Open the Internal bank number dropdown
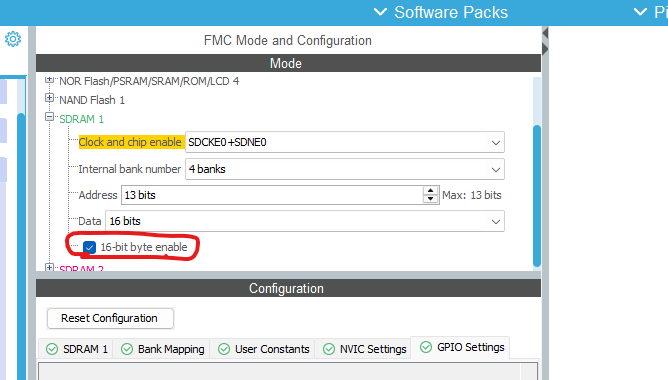The height and width of the screenshot is (380, 668). [x=345, y=169]
